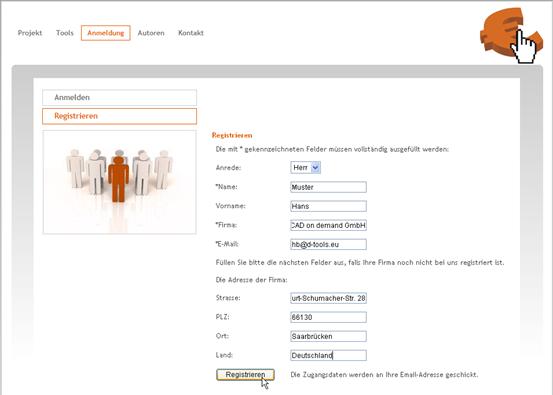Click the Anrede label
The width and height of the screenshot is (553, 395).
coord(229,168)
